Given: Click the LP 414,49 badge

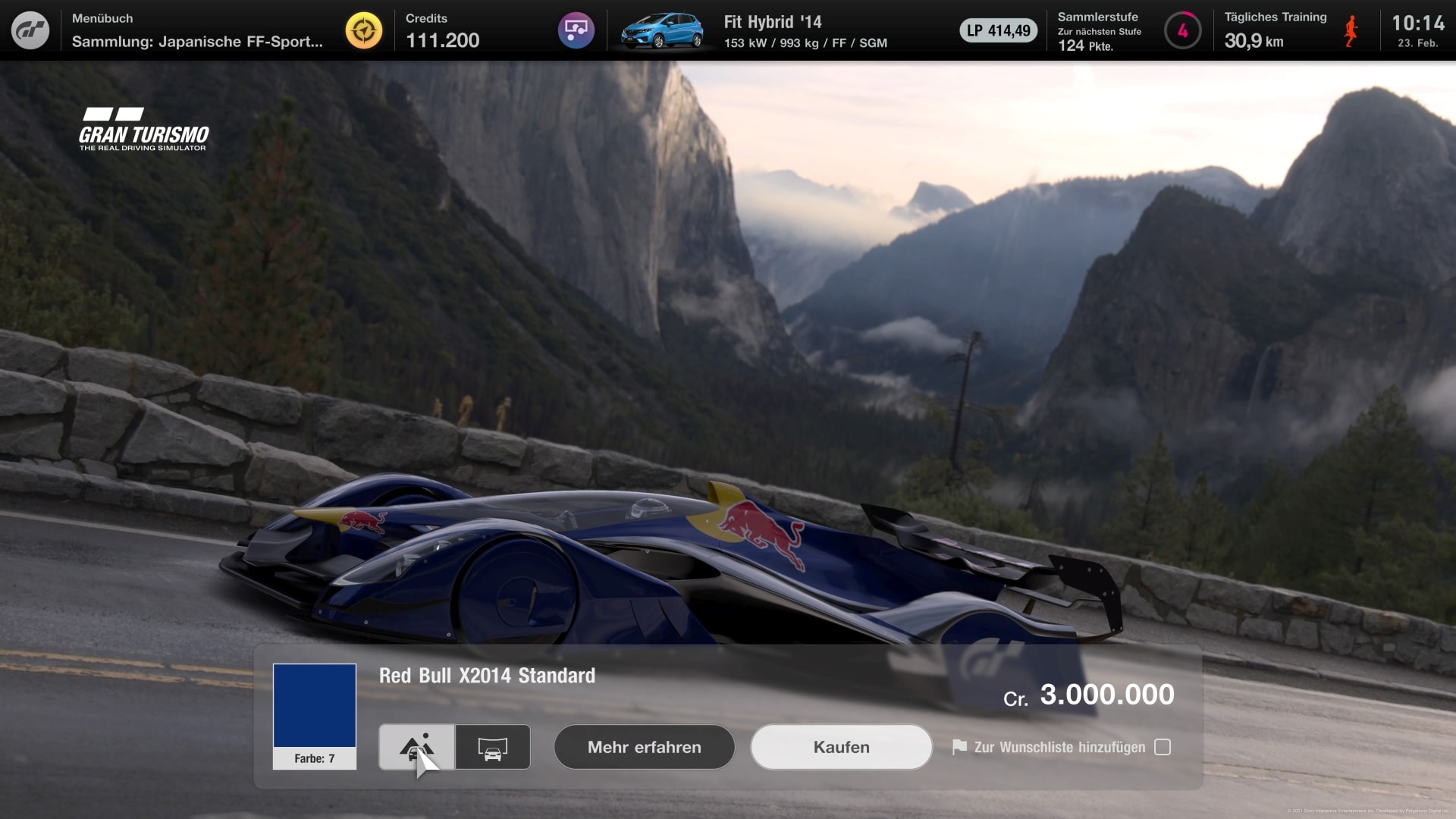Looking at the screenshot, I should coord(999,31).
